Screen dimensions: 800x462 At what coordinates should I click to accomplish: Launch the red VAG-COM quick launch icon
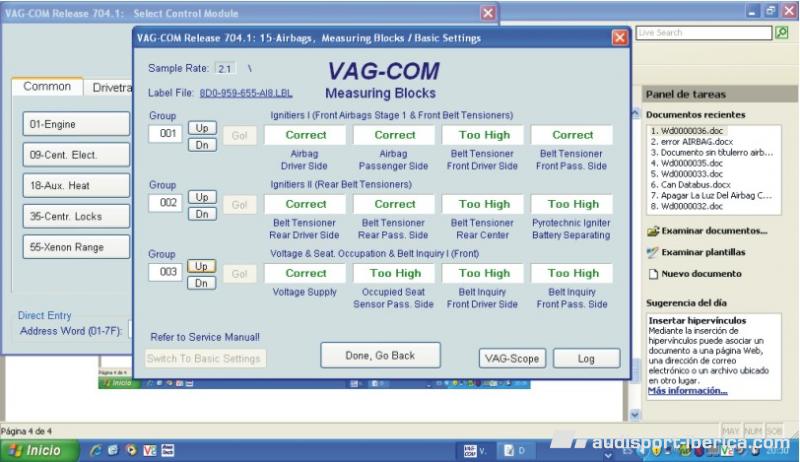(x=150, y=450)
